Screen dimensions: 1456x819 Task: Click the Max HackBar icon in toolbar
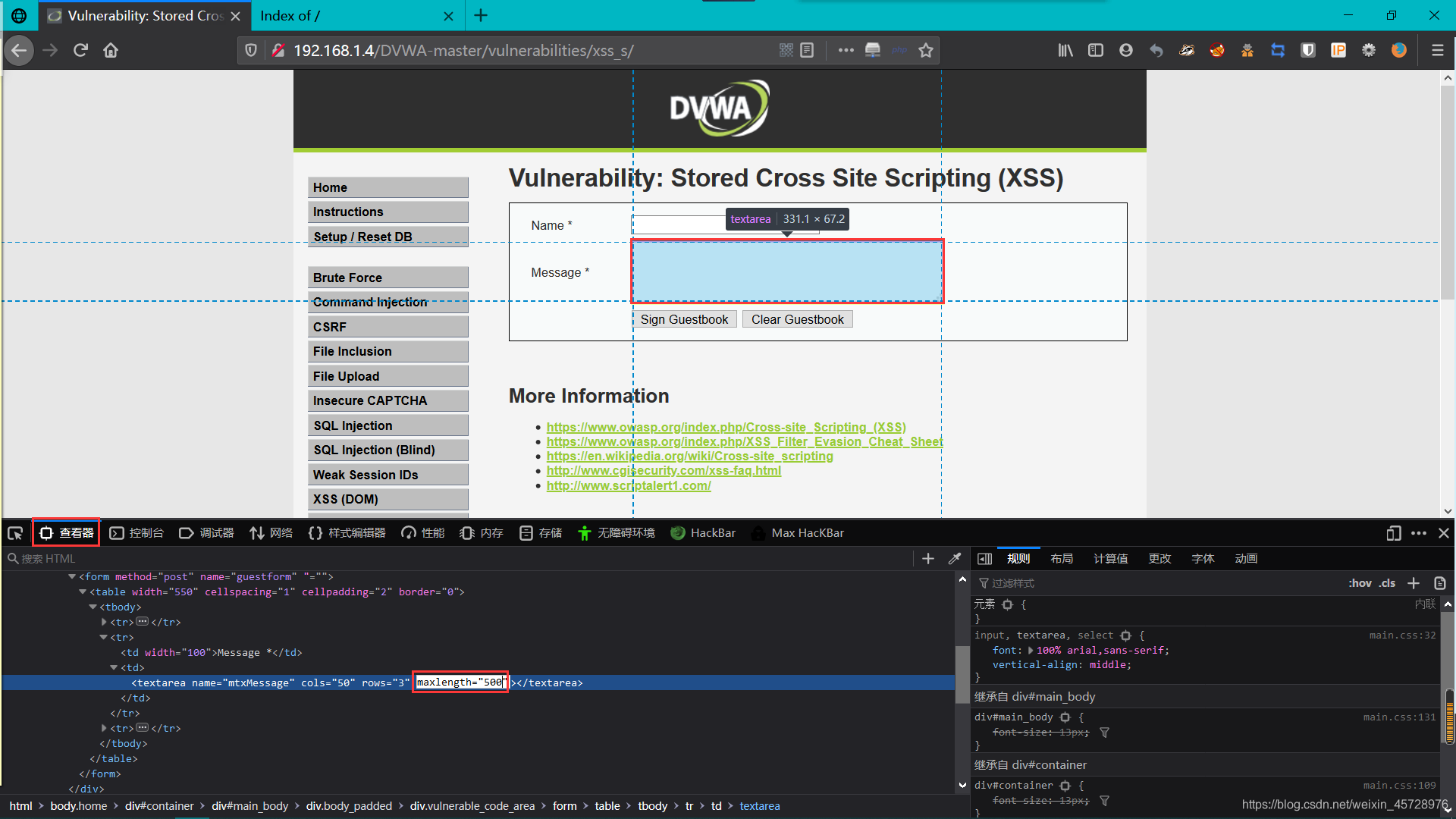pyautogui.click(x=756, y=532)
